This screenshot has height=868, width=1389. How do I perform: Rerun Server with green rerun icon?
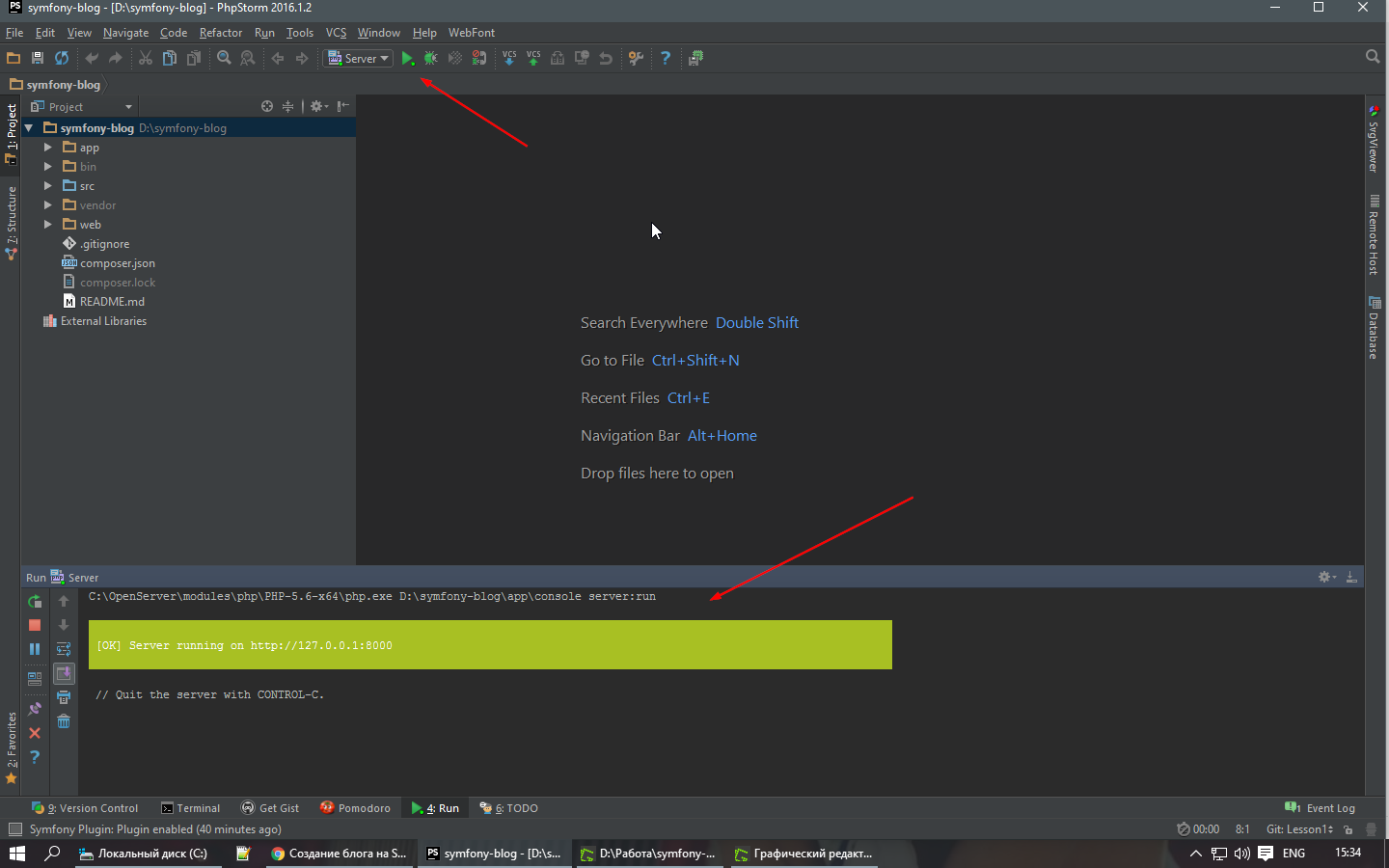(x=35, y=601)
